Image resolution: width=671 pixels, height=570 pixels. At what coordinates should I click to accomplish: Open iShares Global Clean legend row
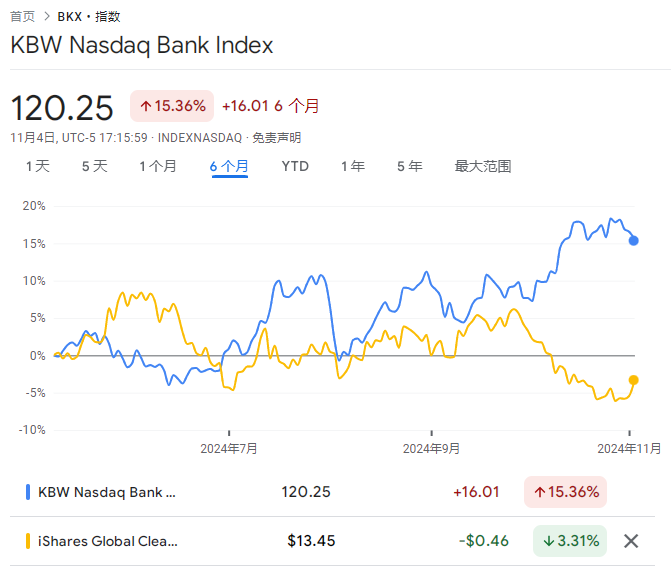107,541
